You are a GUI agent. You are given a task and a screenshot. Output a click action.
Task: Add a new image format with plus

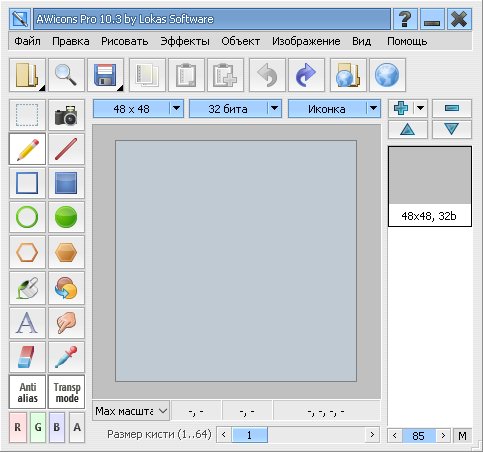(401, 108)
